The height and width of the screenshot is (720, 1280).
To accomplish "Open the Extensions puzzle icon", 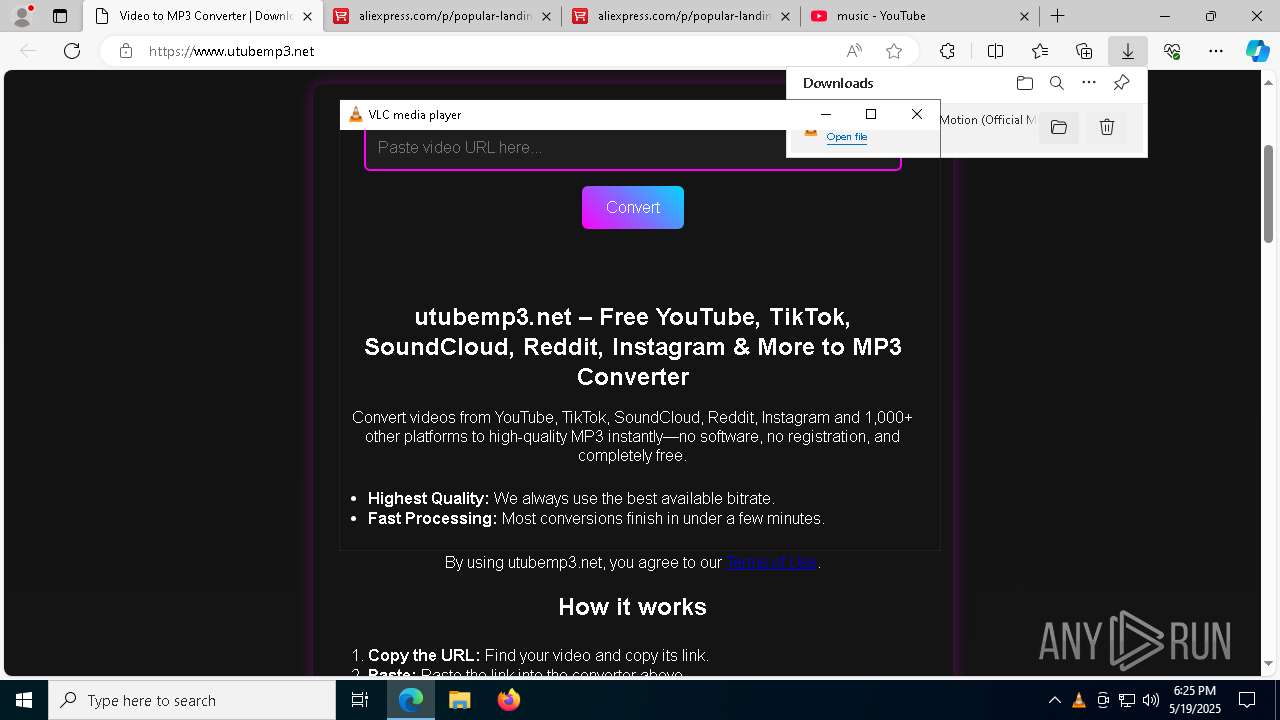I will [947, 51].
